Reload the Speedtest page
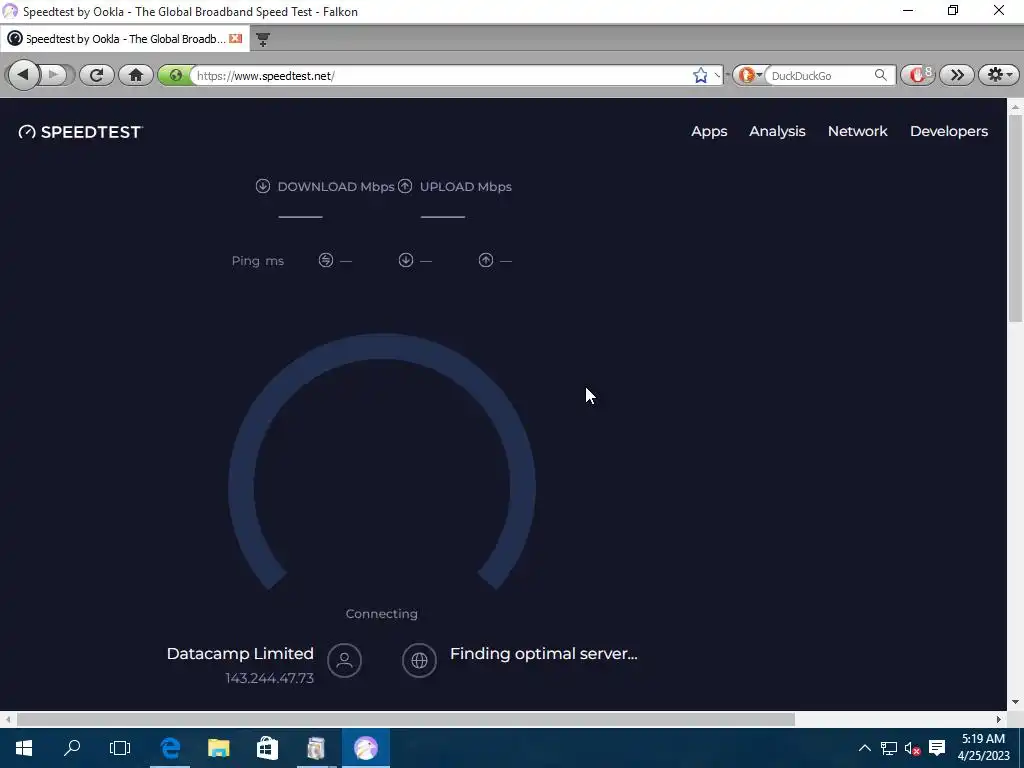The height and width of the screenshot is (768, 1024). (x=97, y=75)
